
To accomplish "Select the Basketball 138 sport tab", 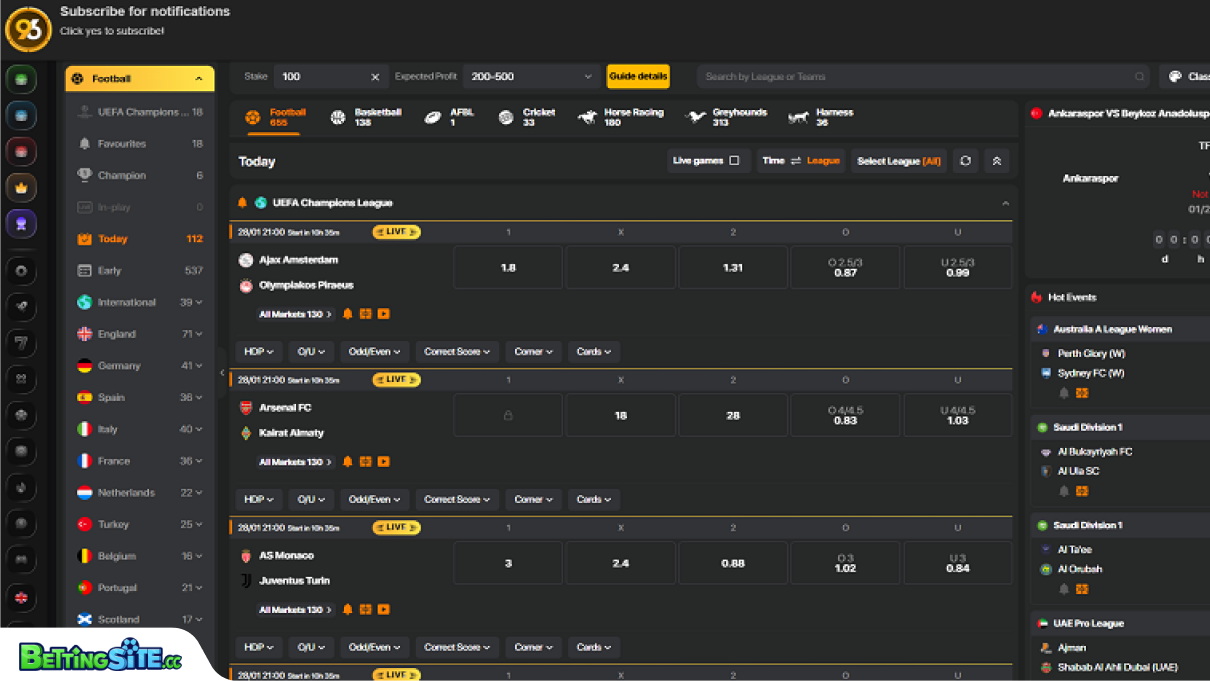I will coord(366,118).
